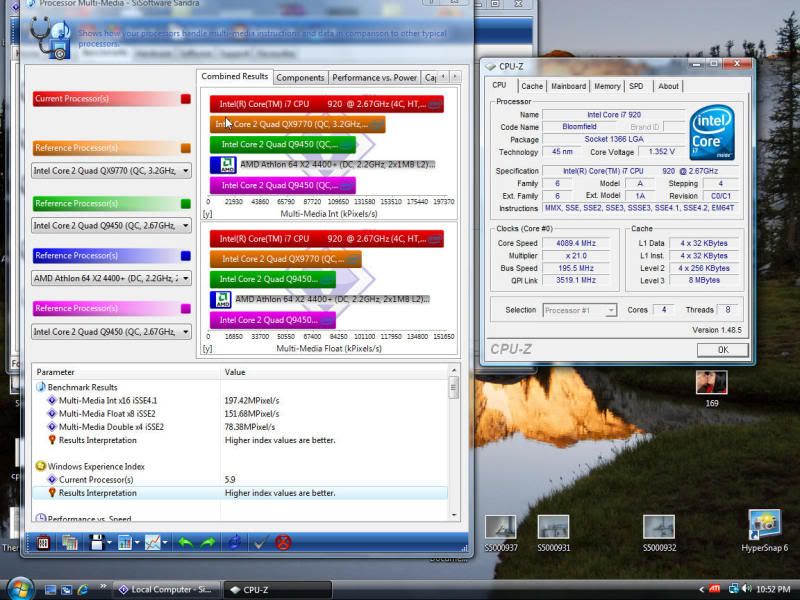Viewport: 800px width, 600px height.
Task: Click the Switch Between Windows quick launch icon
Action: tap(66, 590)
